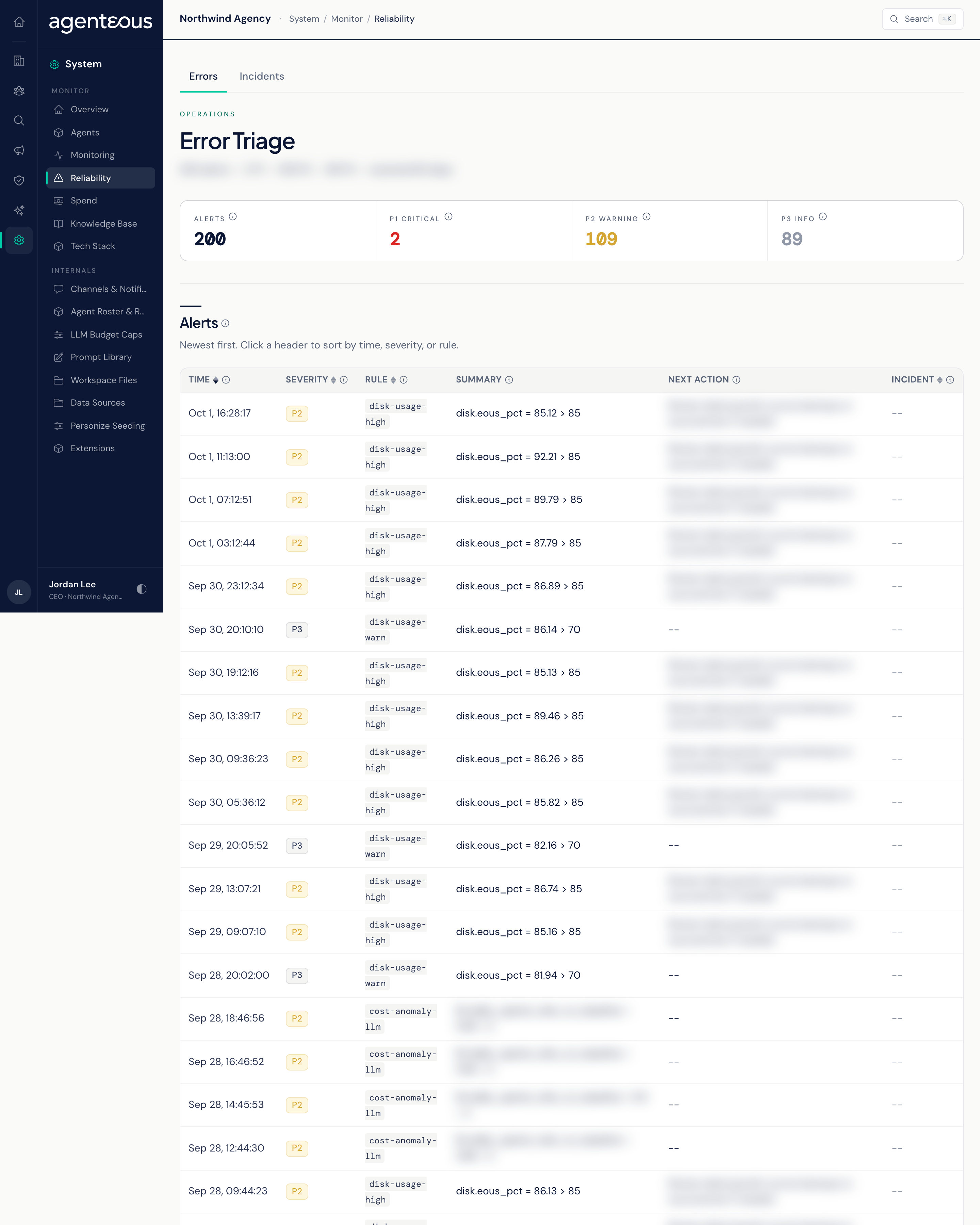
Task: Open Tech Stack in the sidebar
Action: click(x=101, y=246)
